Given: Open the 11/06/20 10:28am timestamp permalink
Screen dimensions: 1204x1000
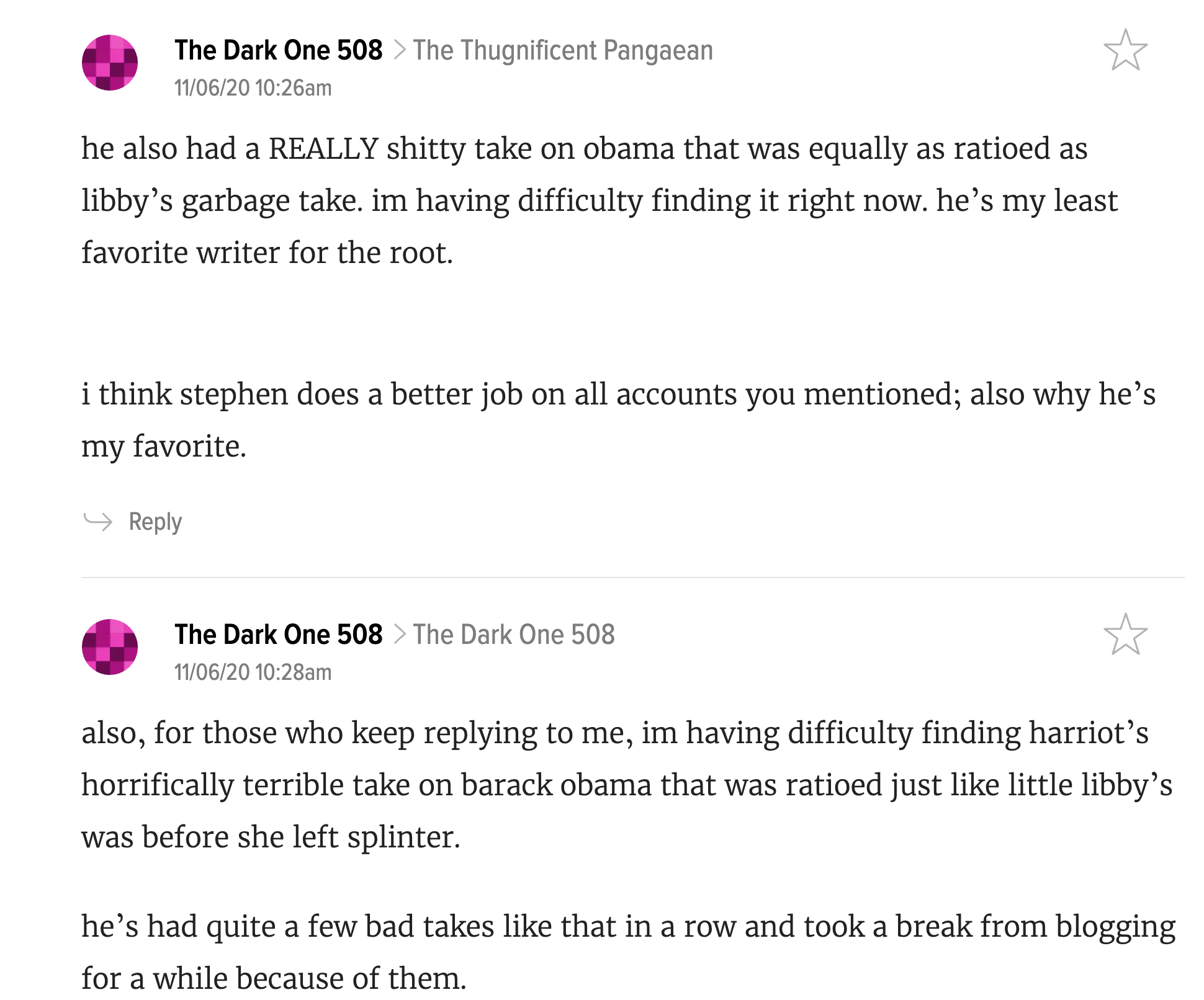Looking at the screenshot, I should (x=253, y=672).
